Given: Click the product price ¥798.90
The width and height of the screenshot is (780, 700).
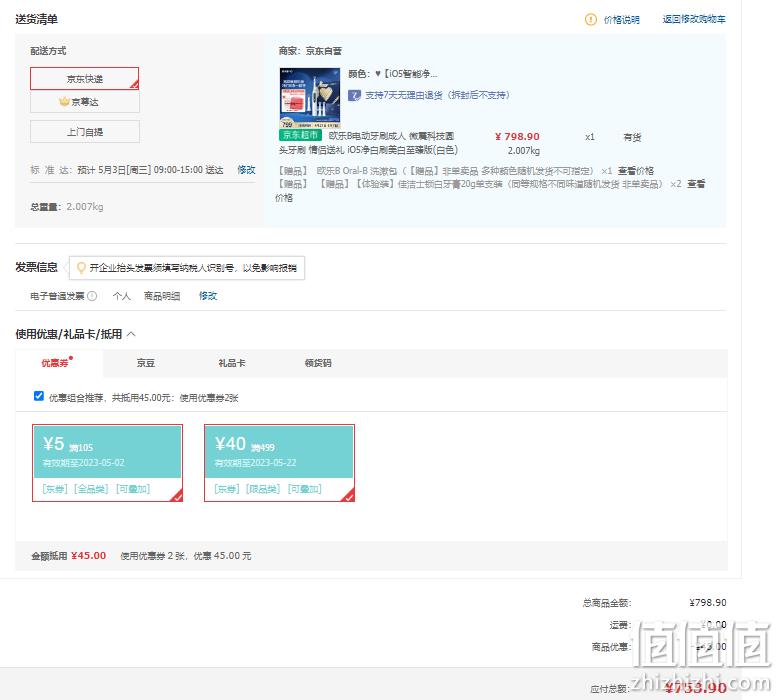Looking at the screenshot, I should tap(517, 136).
